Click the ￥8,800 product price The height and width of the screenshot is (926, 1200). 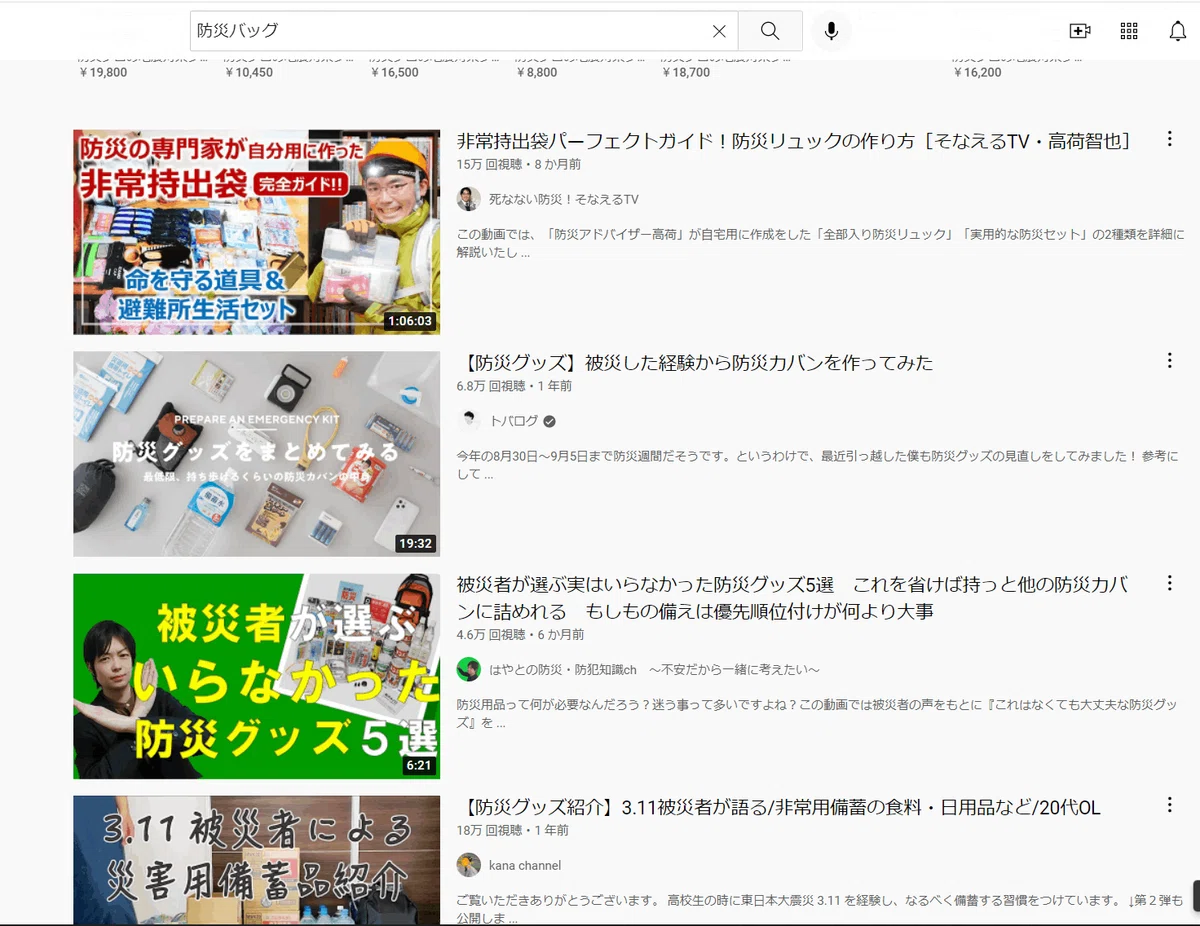[536, 72]
